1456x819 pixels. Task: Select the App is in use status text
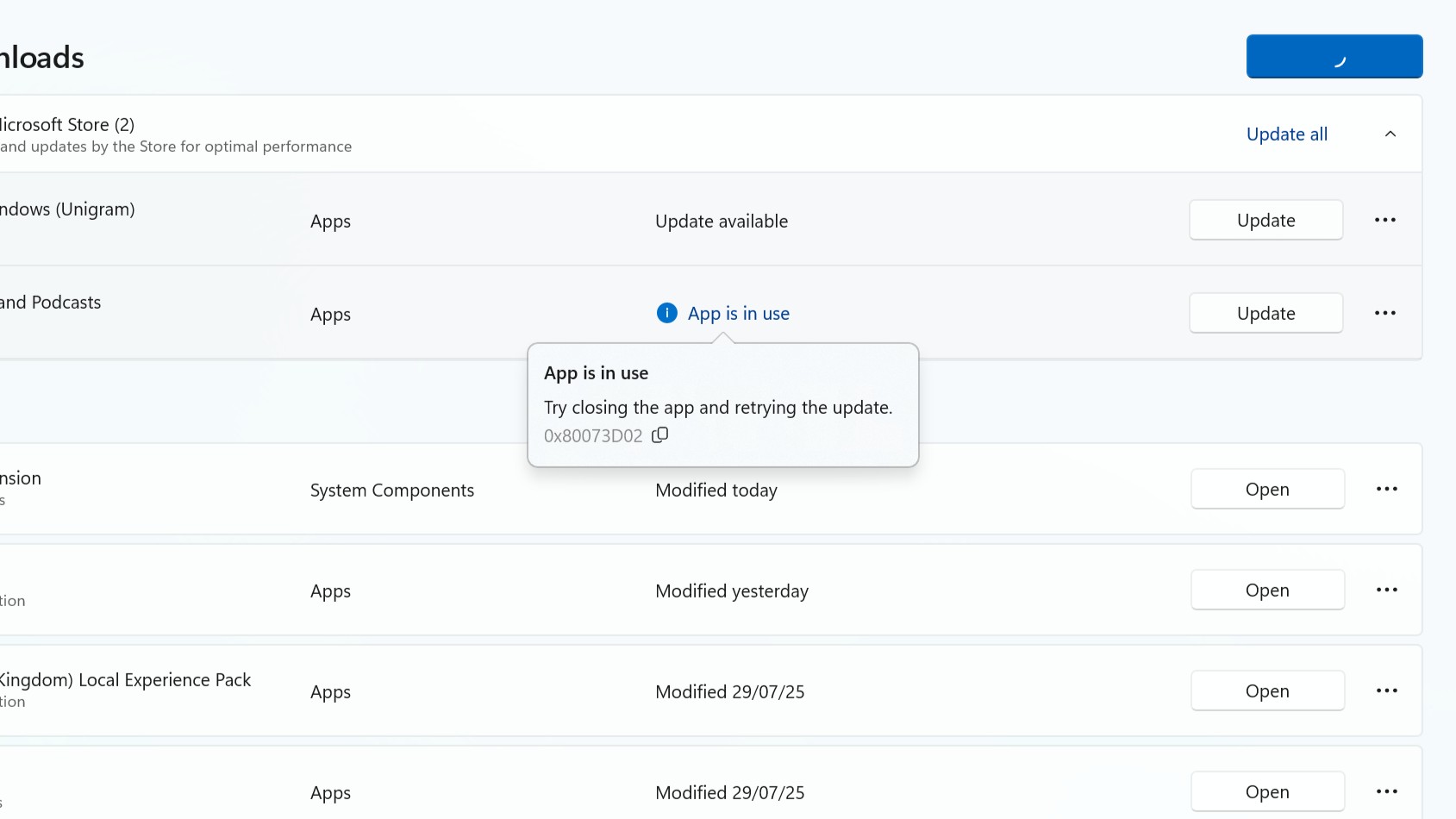coord(738,314)
